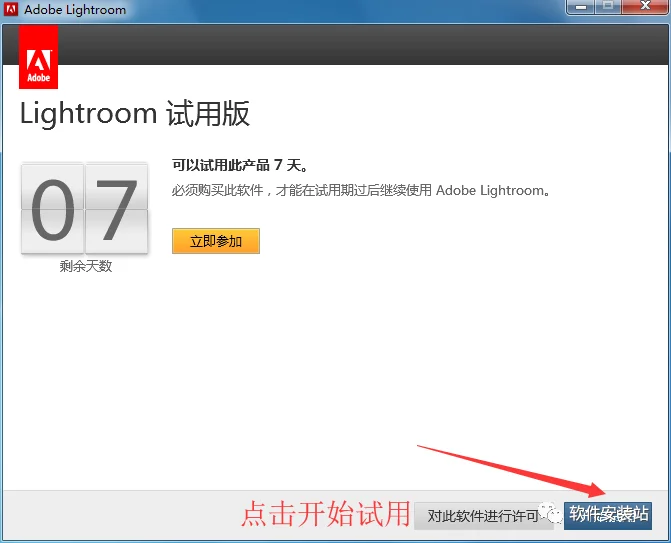
Task: Click the text 可以试用此产品 7 天
Action: (240, 165)
